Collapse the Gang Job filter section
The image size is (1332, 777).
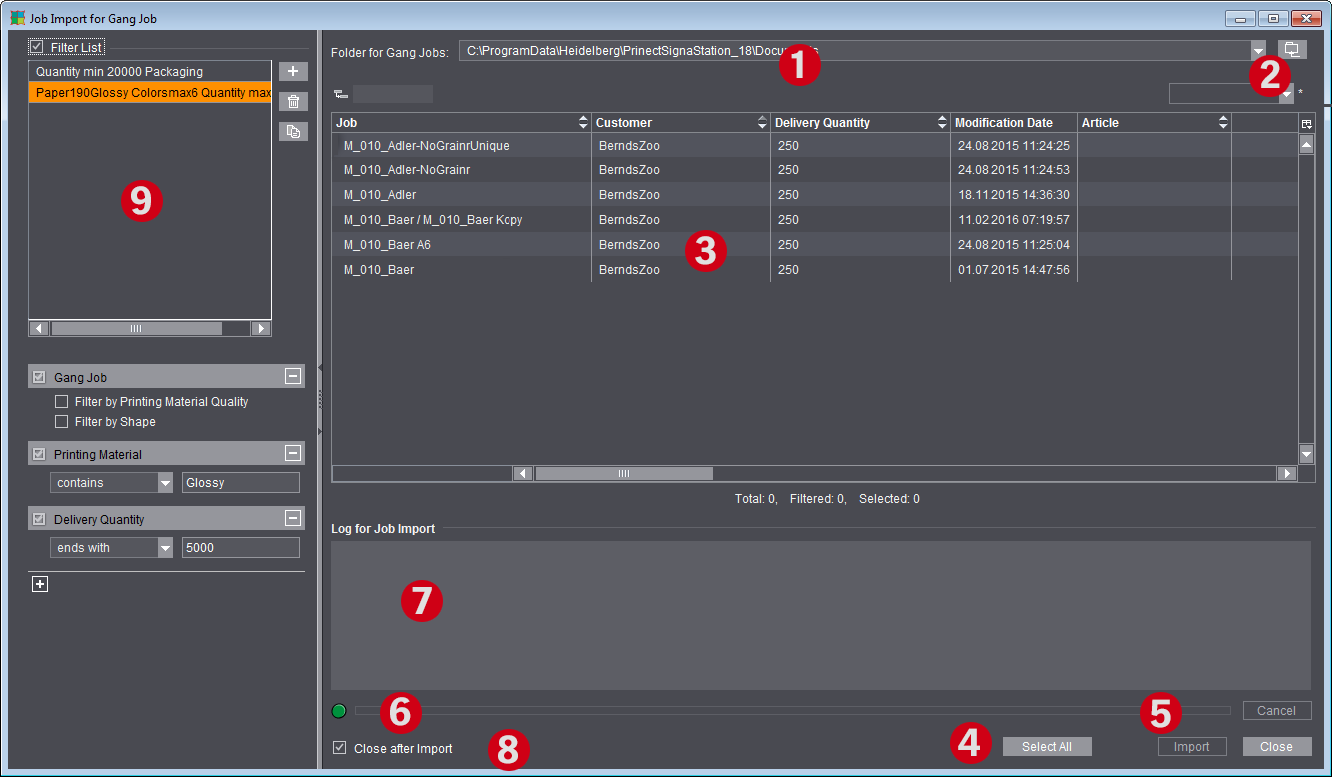(292, 377)
